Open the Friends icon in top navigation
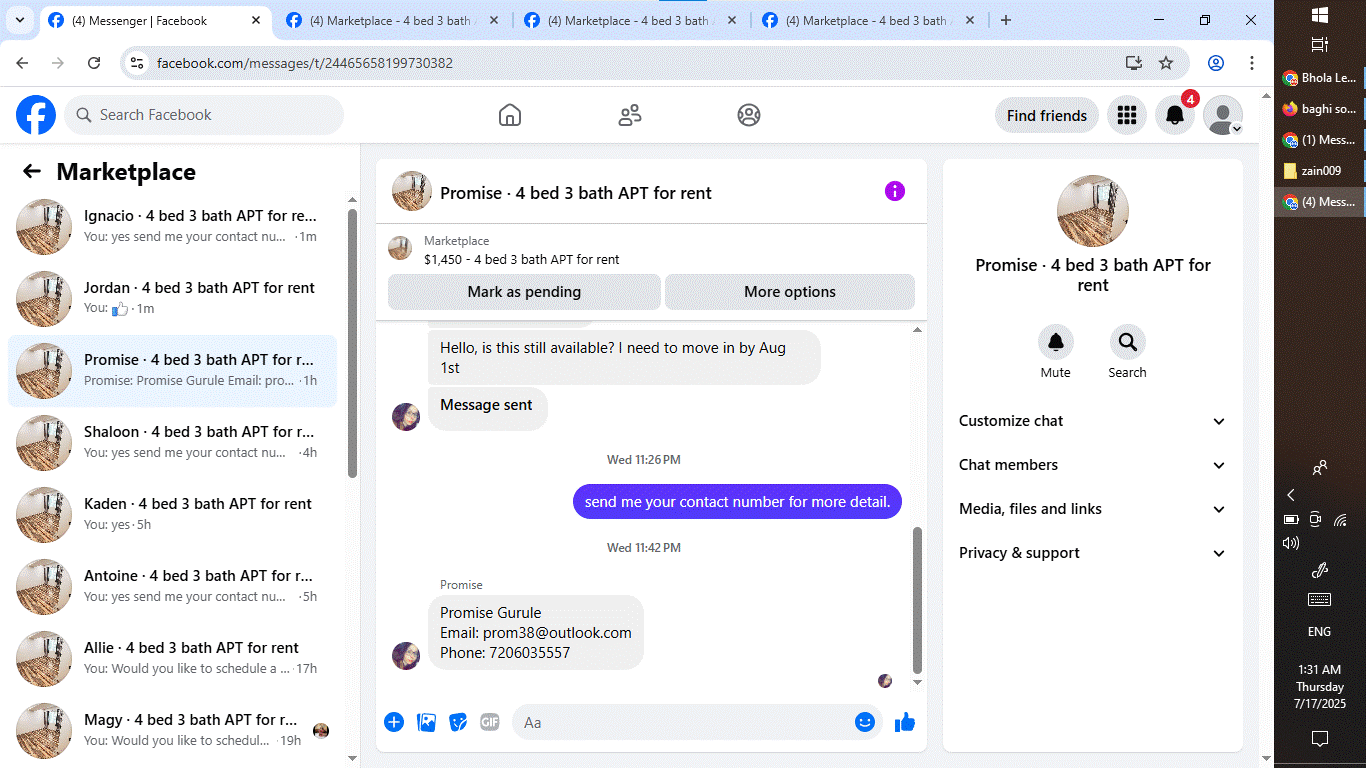This screenshot has height=768, width=1366. (x=630, y=115)
